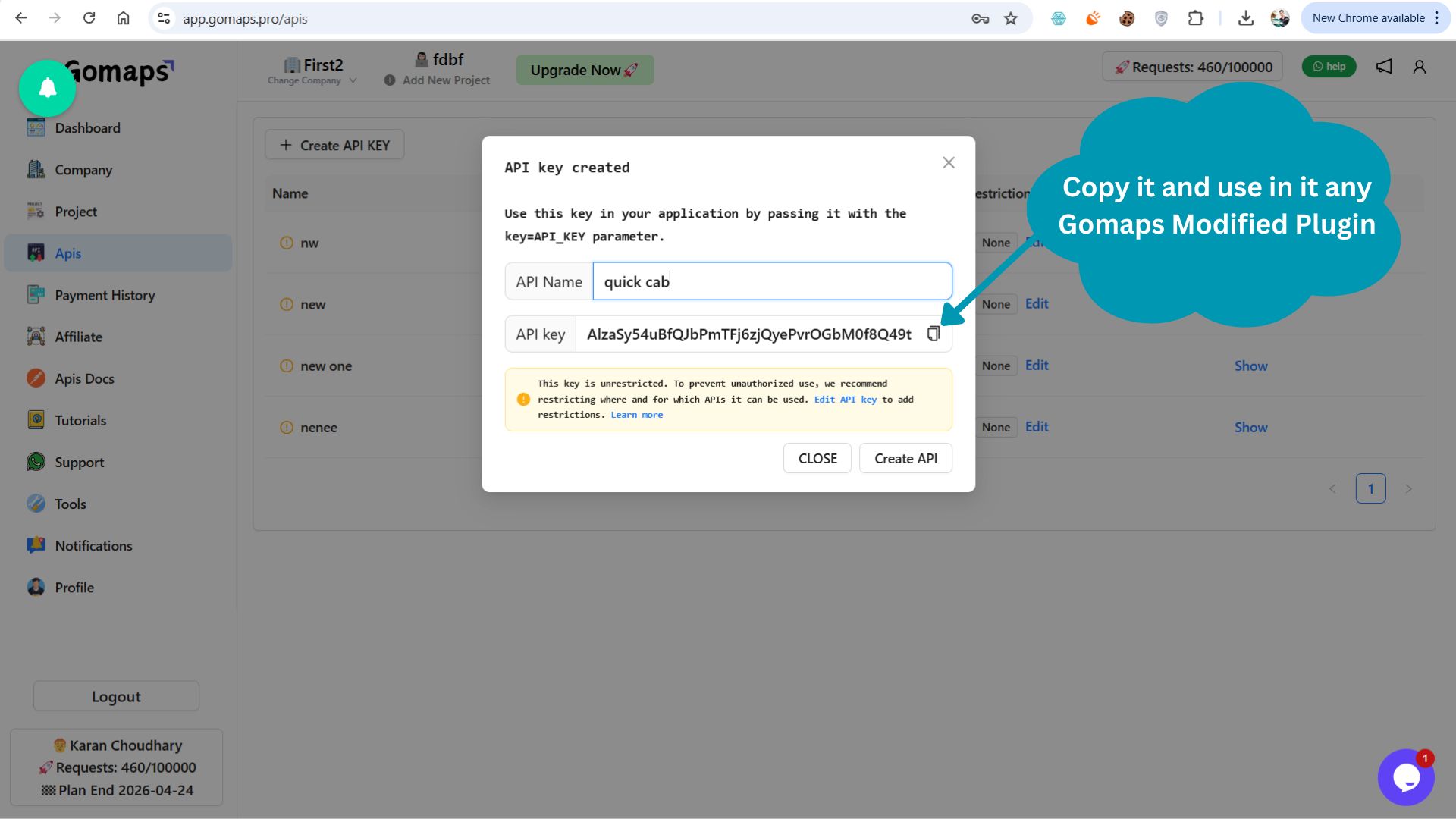Click the warning icon beside new one
The width and height of the screenshot is (1456, 819).
tap(287, 366)
